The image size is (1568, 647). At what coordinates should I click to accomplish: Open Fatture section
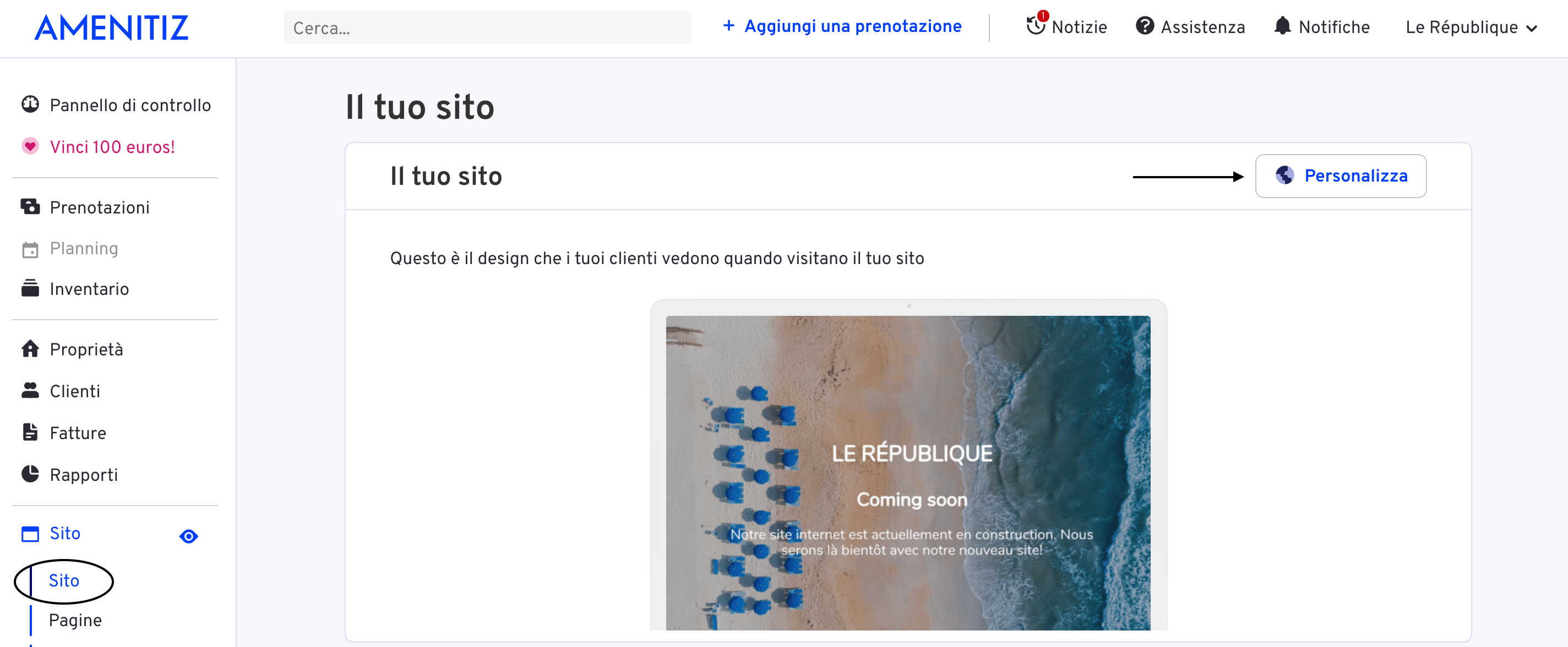pos(77,433)
